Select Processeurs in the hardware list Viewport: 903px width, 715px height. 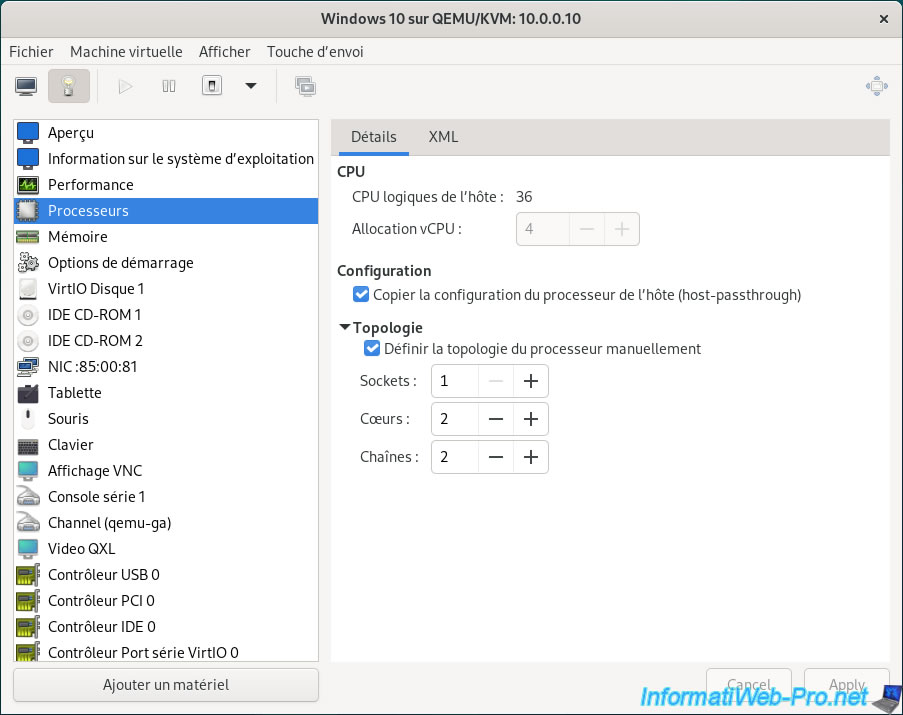click(x=166, y=211)
